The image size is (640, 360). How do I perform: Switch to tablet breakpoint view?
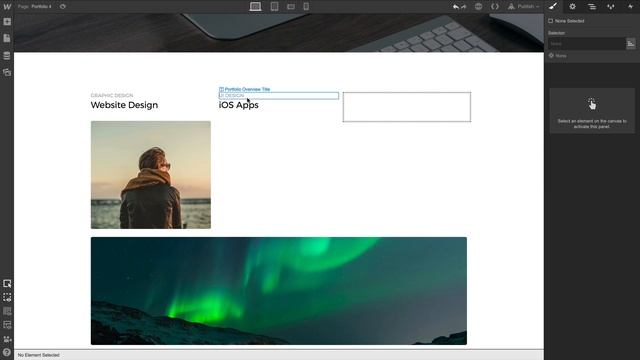(x=274, y=7)
